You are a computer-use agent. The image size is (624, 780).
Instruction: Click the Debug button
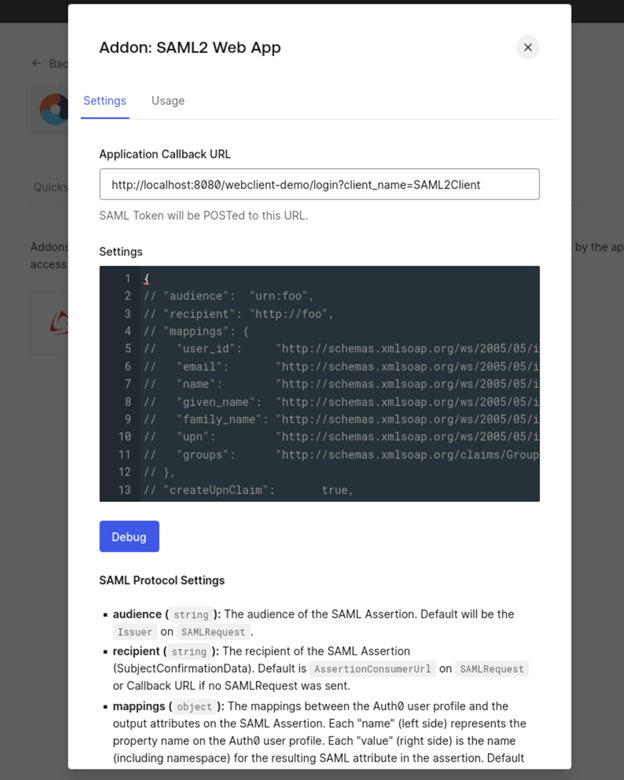pyautogui.click(x=129, y=536)
